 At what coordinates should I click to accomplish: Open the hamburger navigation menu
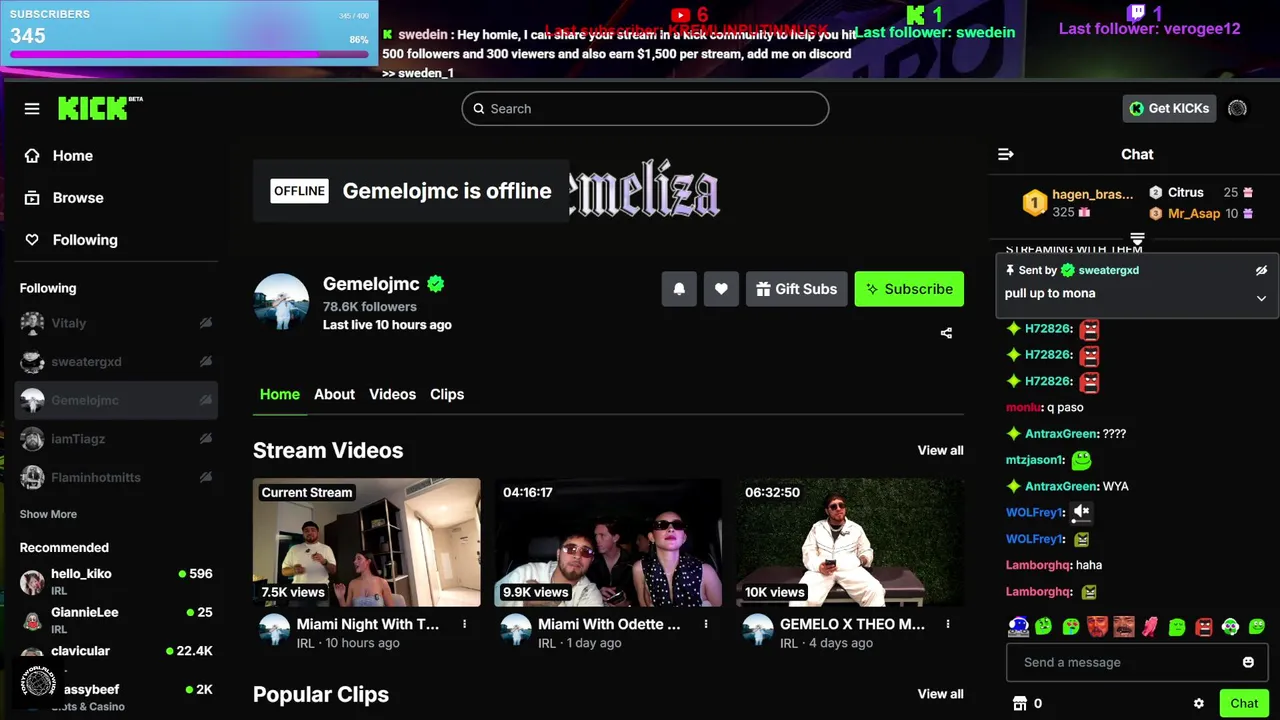pyautogui.click(x=32, y=109)
